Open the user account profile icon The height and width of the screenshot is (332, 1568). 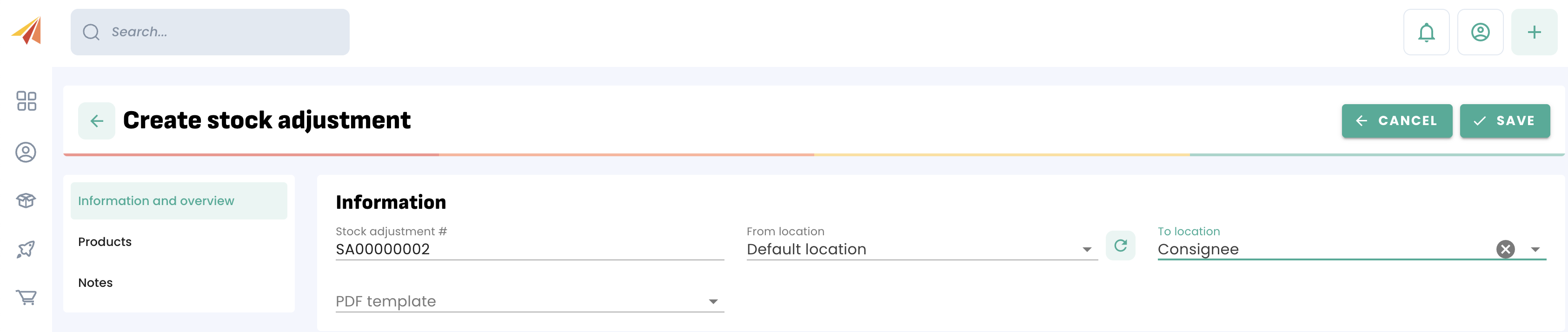(x=1481, y=32)
